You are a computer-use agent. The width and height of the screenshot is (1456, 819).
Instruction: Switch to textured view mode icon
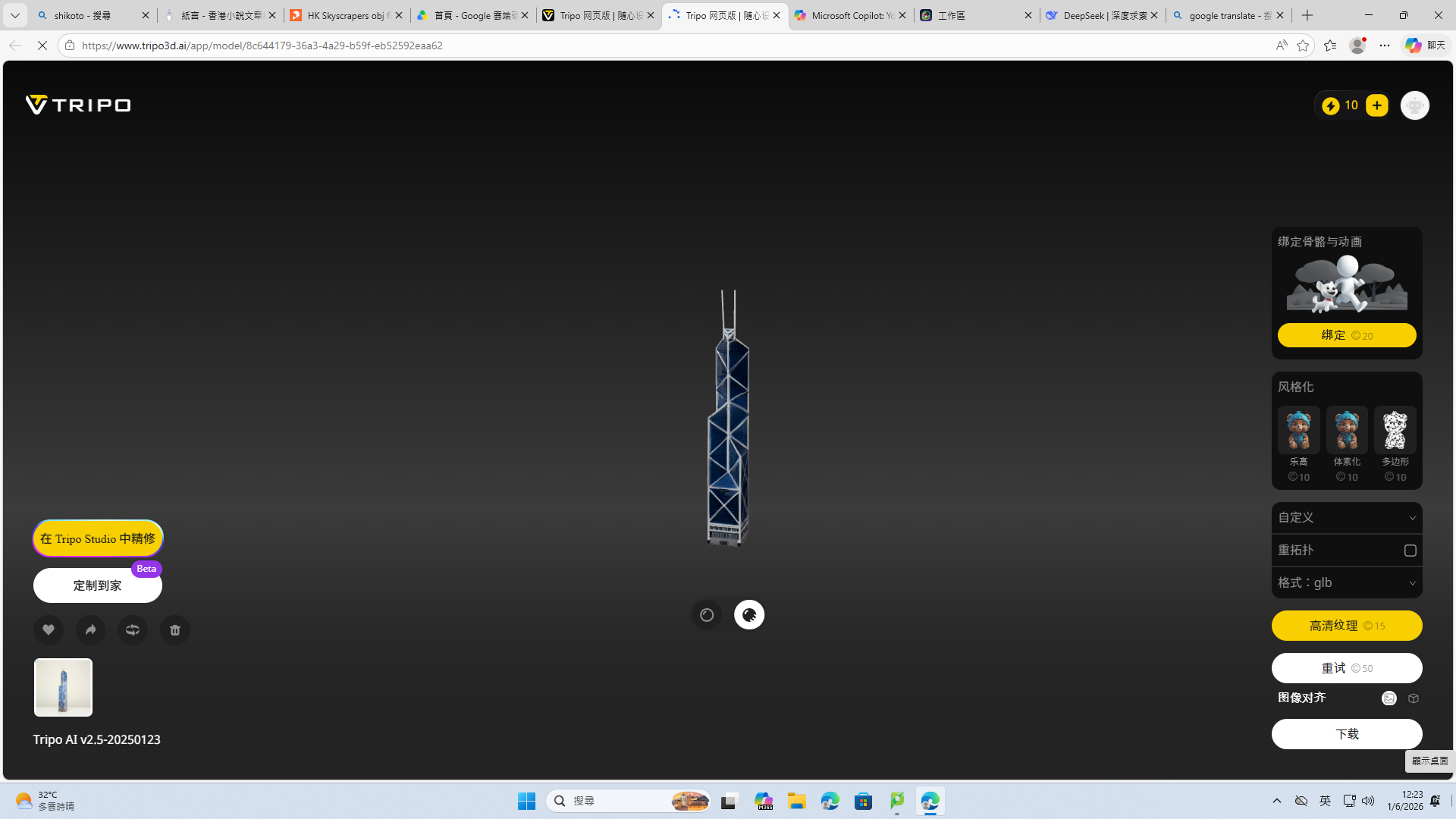(x=749, y=615)
